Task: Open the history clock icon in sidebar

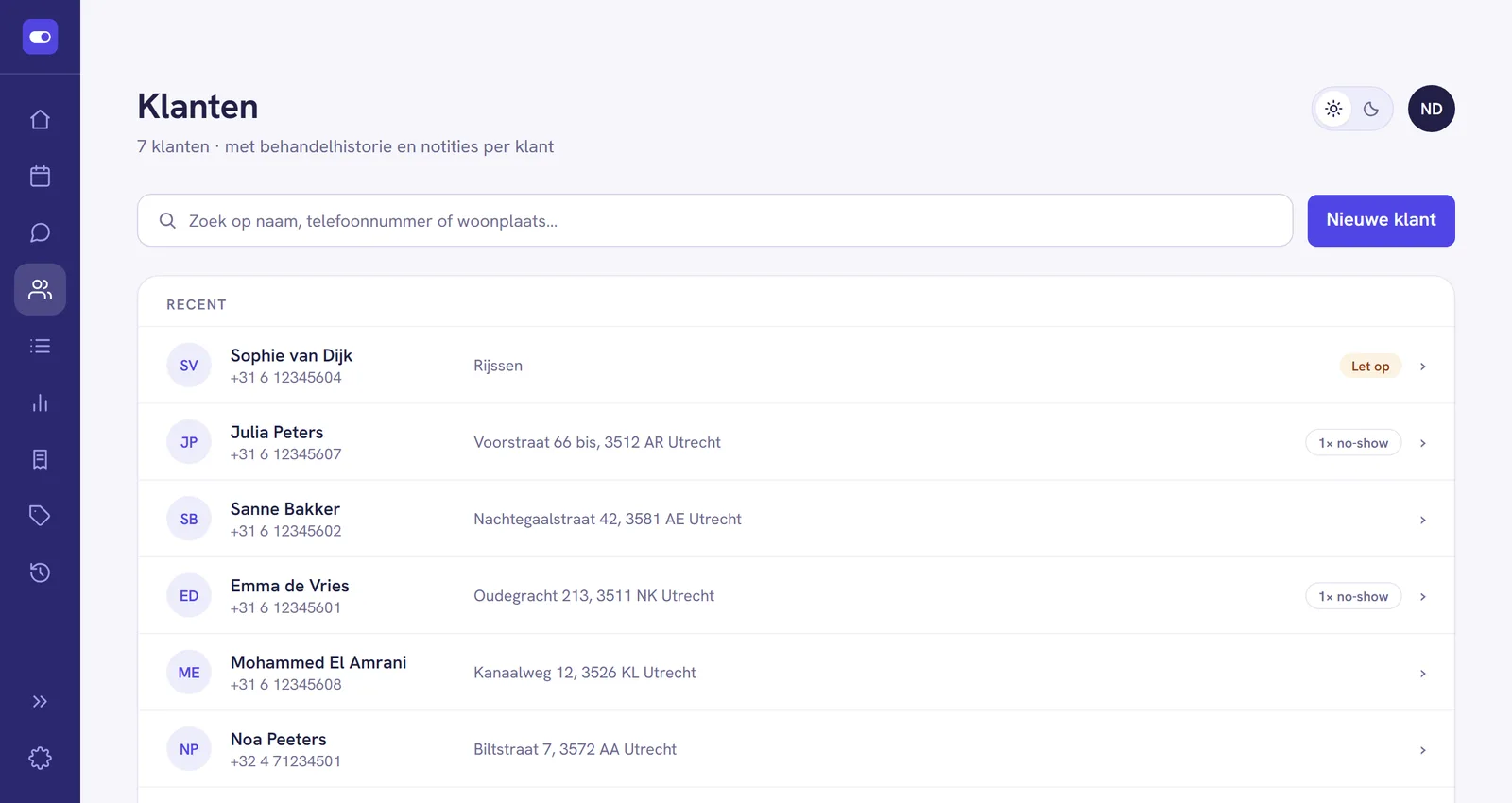Action: pyautogui.click(x=40, y=572)
